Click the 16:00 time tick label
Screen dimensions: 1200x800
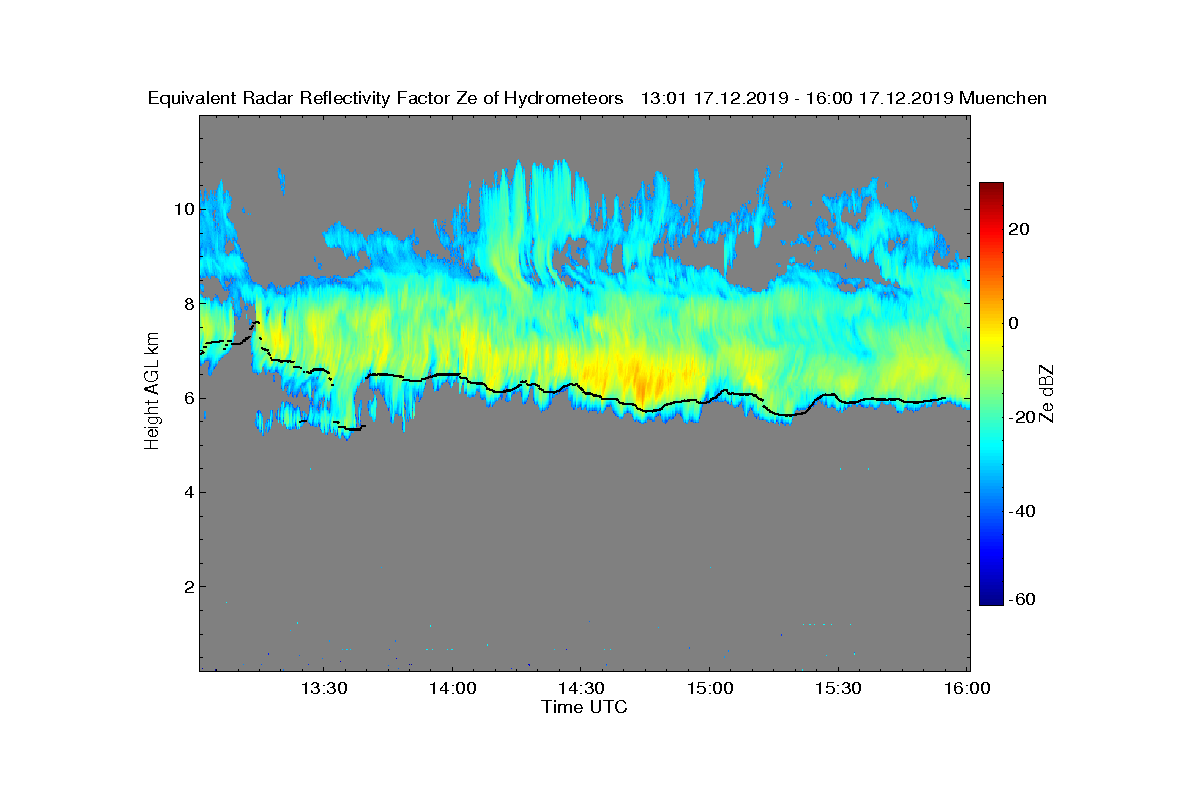tap(967, 688)
